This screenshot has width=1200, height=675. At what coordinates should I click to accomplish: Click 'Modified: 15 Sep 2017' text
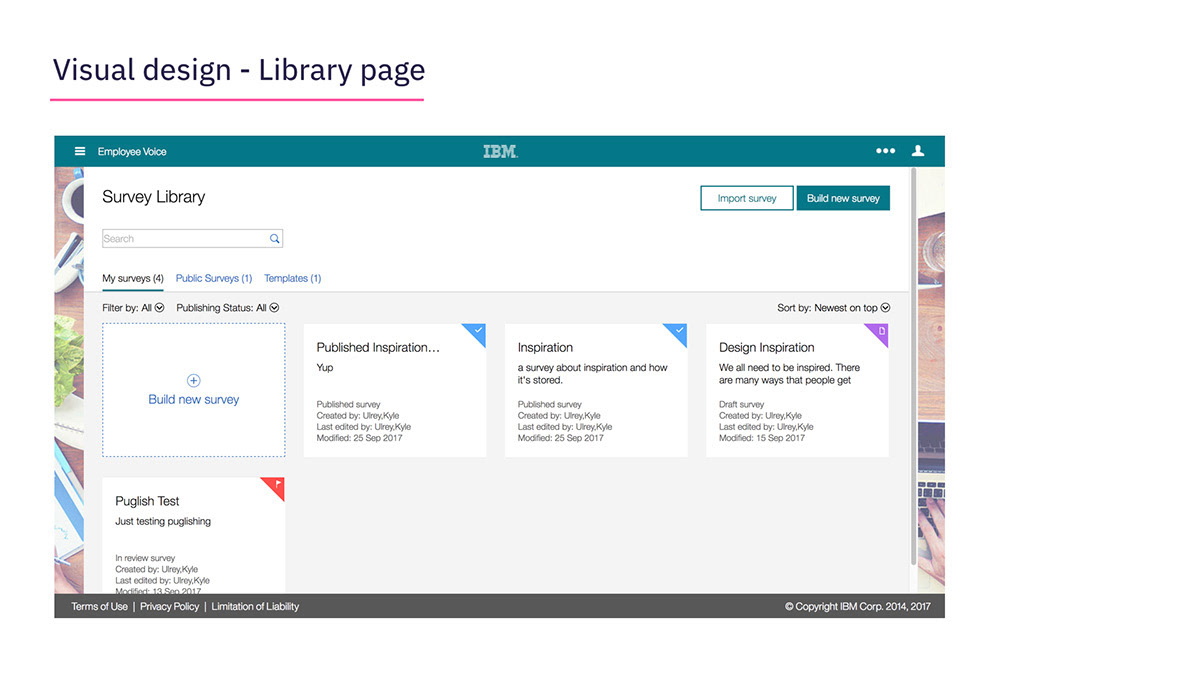pyautogui.click(x=762, y=438)
